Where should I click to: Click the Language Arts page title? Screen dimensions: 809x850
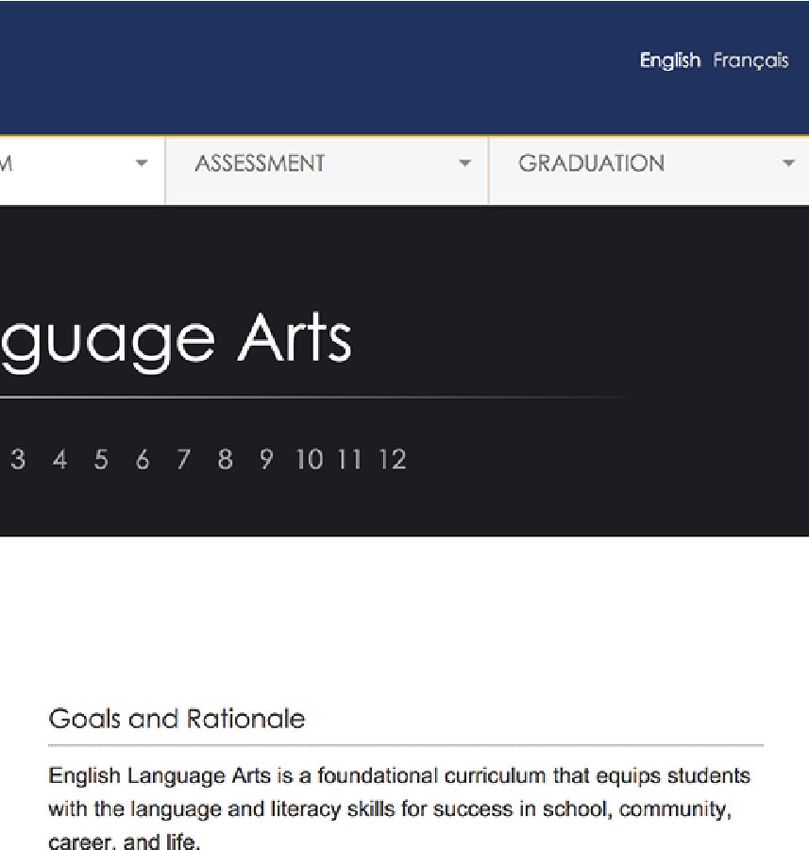tap(175, 338)
